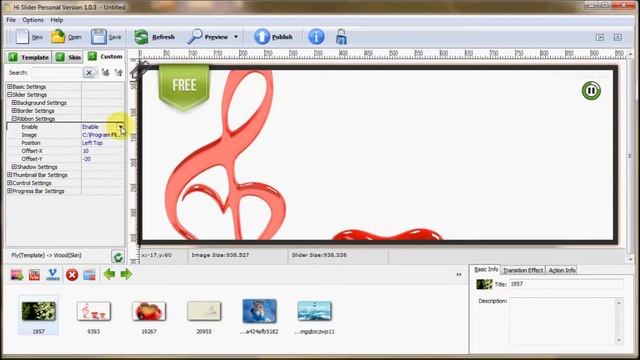The image size is (640, 360).
Task: Open the ribbon Enable dropdown arrow
Action: coord(121,127)
